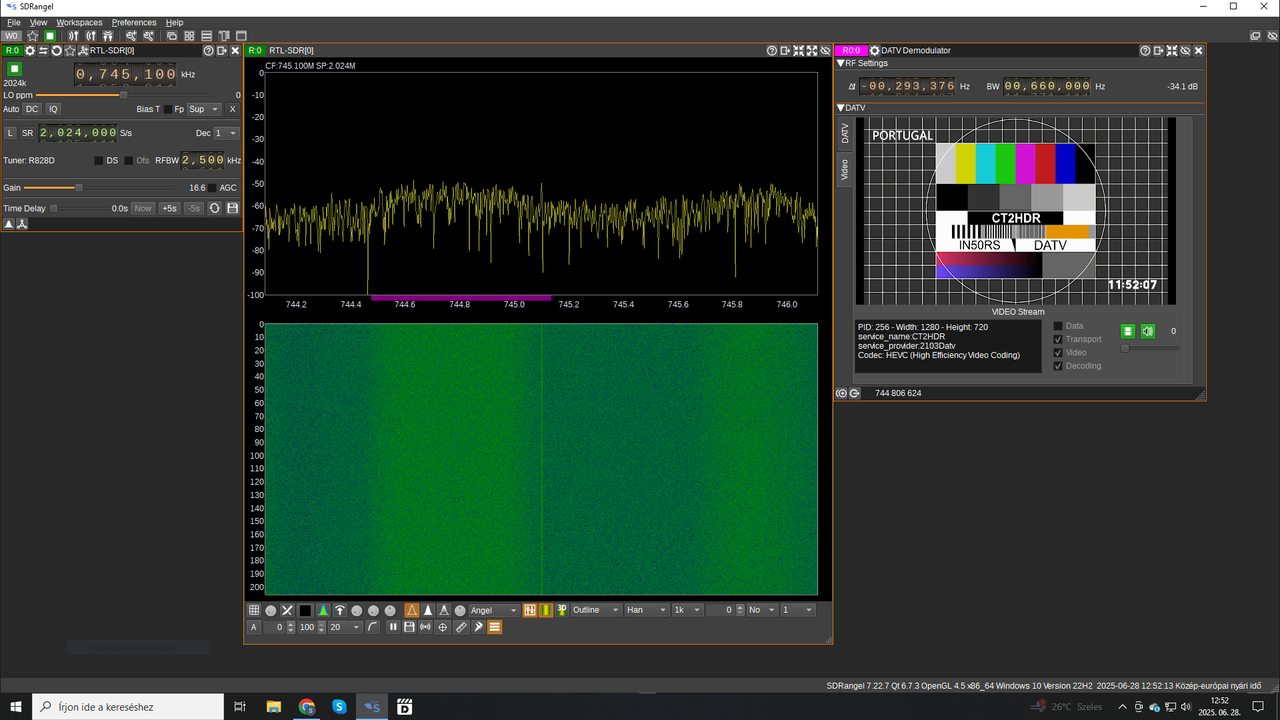This screenshot has width=1280, height=720.
Task: Save the time delay with disk icon
Action: pyautogui.click(x=233, y=208)
